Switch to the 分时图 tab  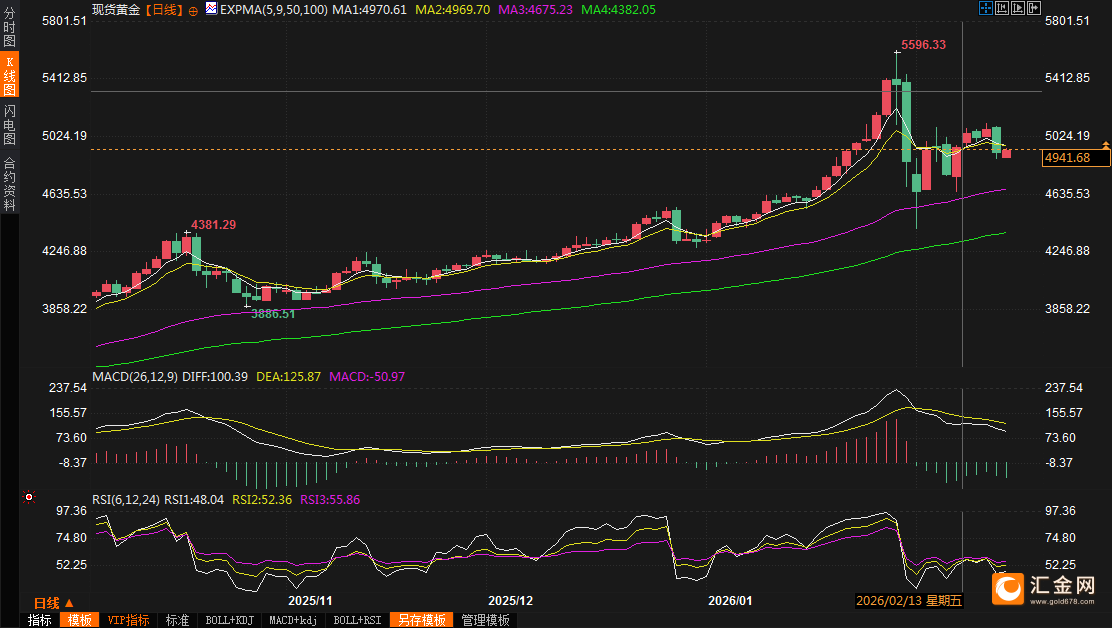9,28
